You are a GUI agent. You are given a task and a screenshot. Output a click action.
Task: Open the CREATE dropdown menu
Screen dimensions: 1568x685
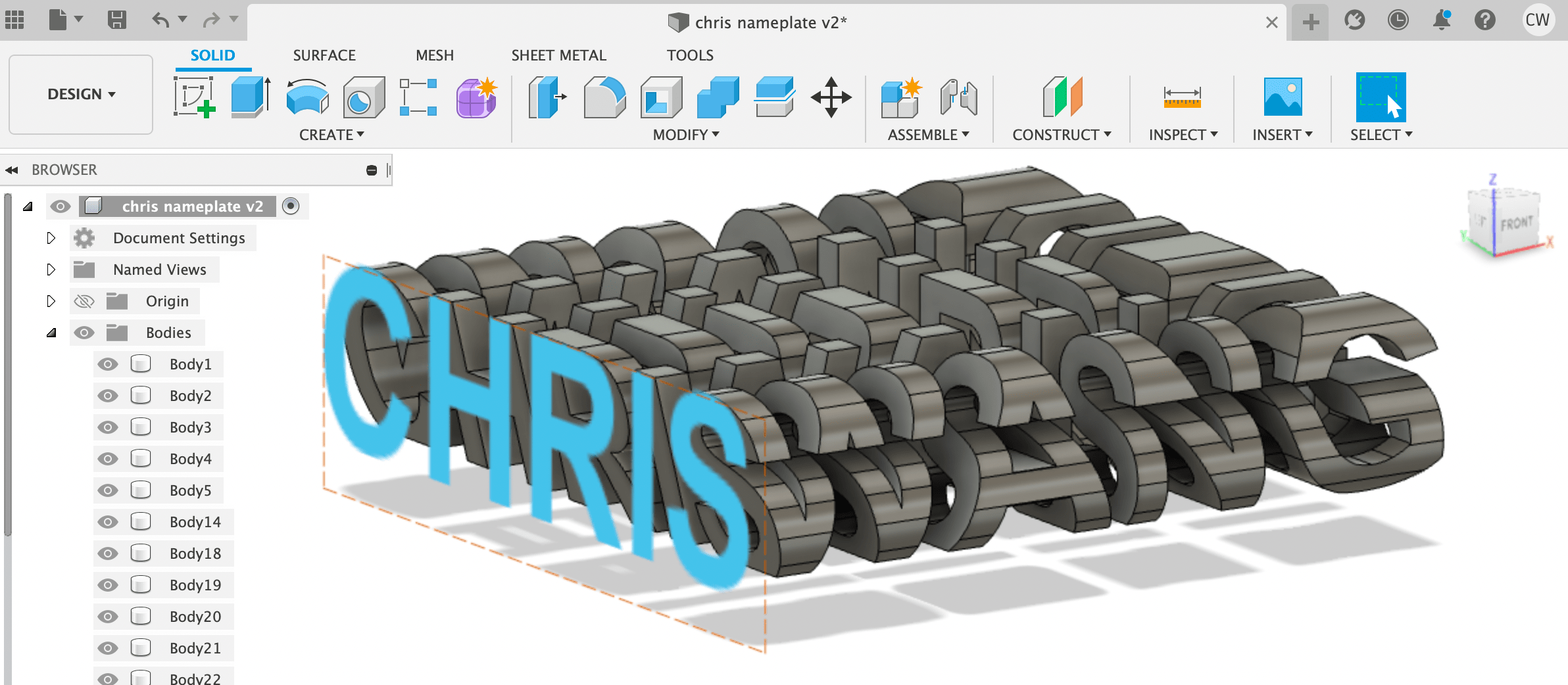(x=331, y=135)
